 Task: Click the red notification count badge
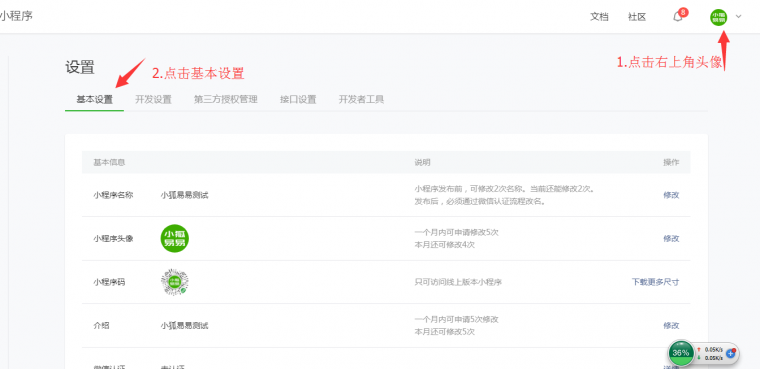[x=683, y=12]
